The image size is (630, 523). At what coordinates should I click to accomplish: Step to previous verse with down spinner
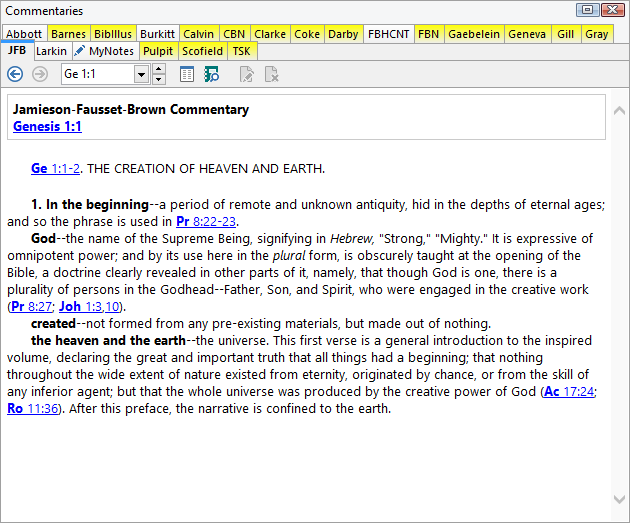click(159, 79)
